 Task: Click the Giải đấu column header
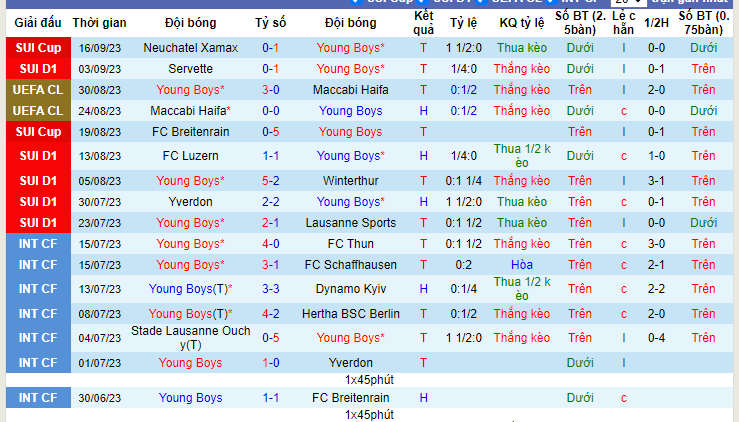click(38, 23)
